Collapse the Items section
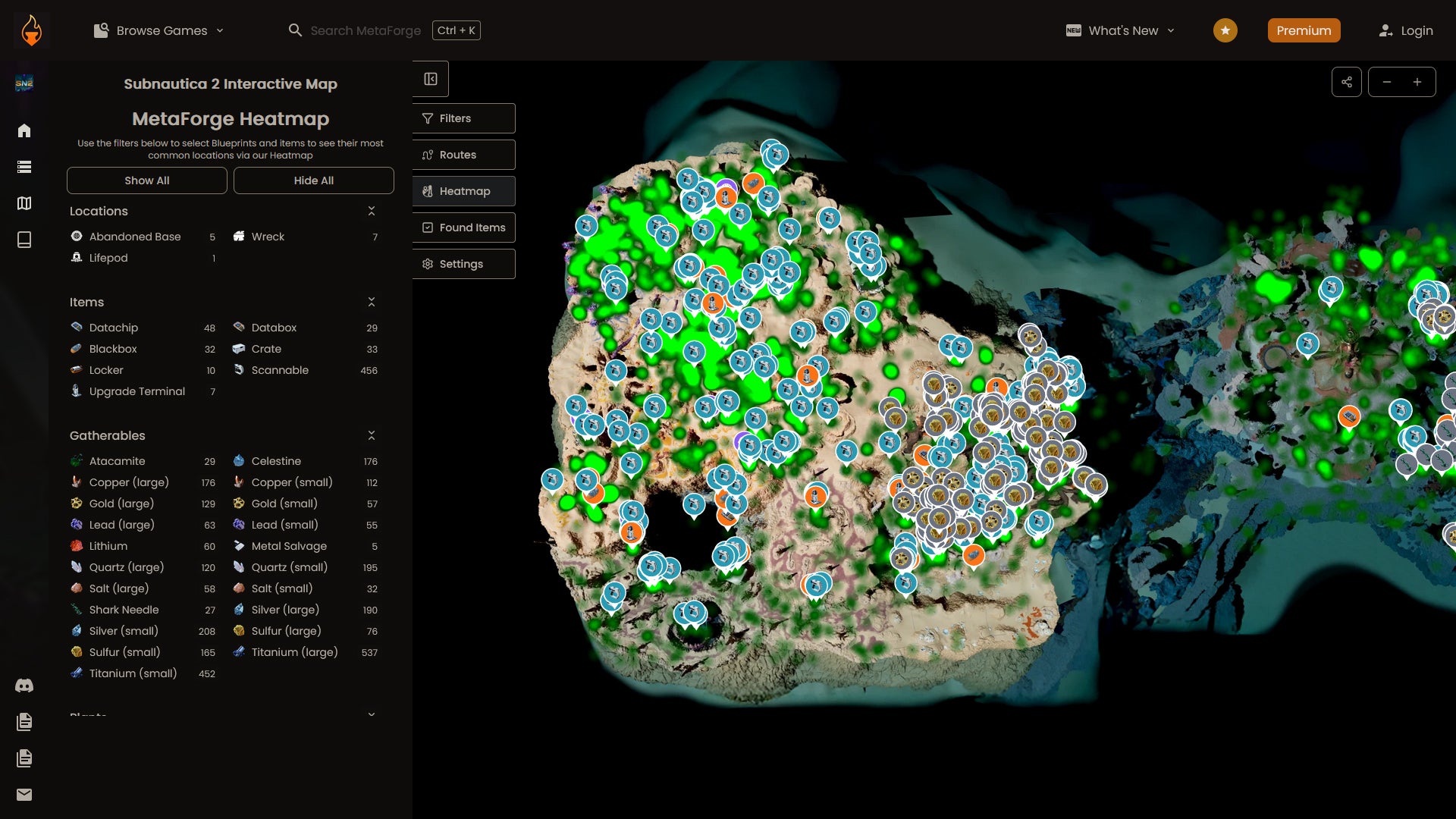This screenshot has height=819, width=1456. click(x=372, y=302)
